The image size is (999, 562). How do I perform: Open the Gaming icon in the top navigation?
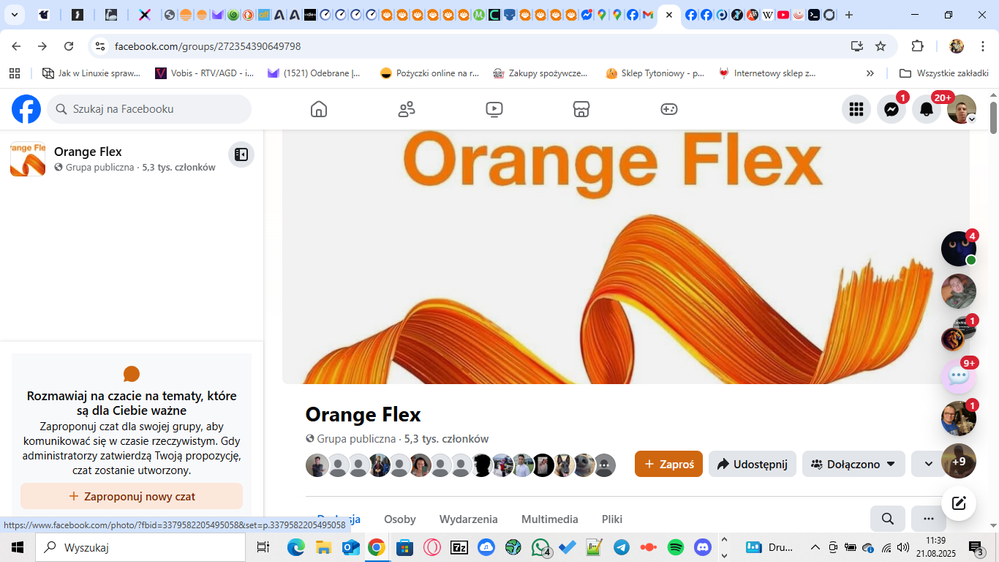point(668,110)
